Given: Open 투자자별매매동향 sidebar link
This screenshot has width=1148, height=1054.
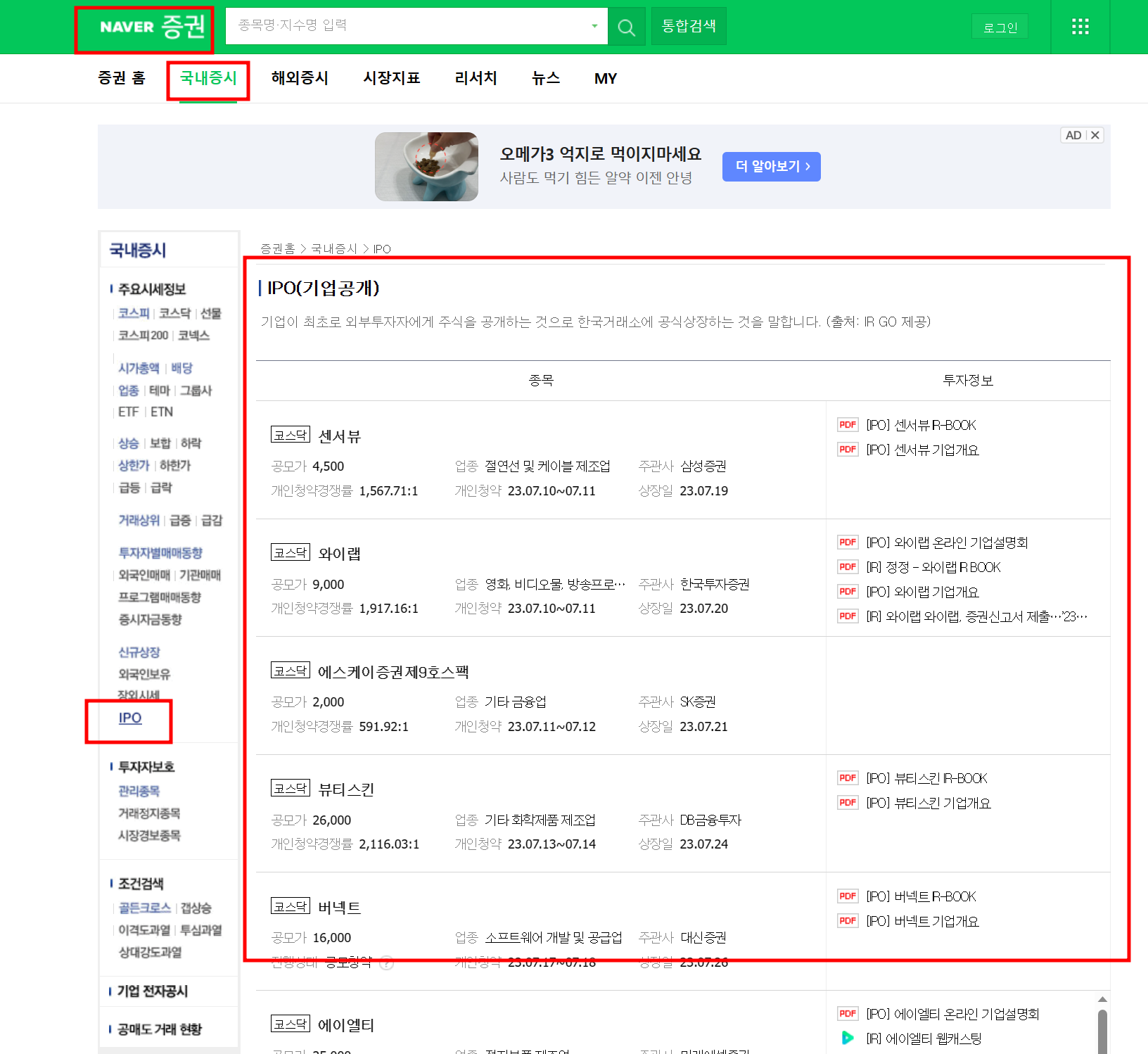Looking at the screenshot, I should (160, 553).
